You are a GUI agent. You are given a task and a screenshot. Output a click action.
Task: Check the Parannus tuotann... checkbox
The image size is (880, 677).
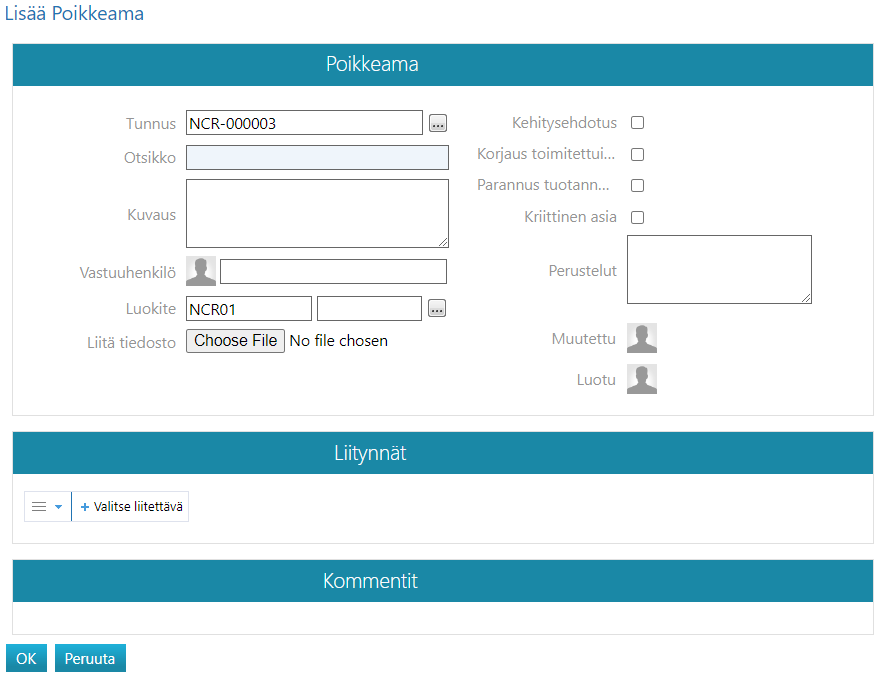click(x=637, y=186)
